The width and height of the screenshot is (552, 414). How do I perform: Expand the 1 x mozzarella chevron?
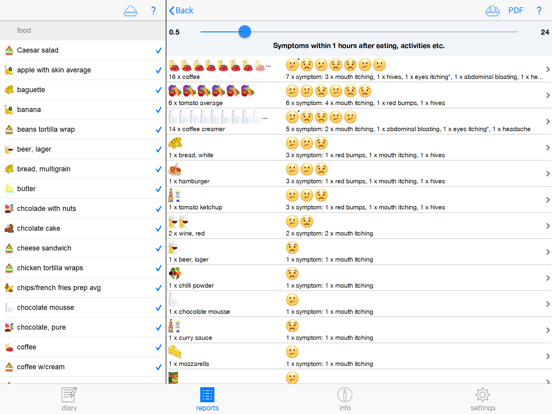coord(548,356)
